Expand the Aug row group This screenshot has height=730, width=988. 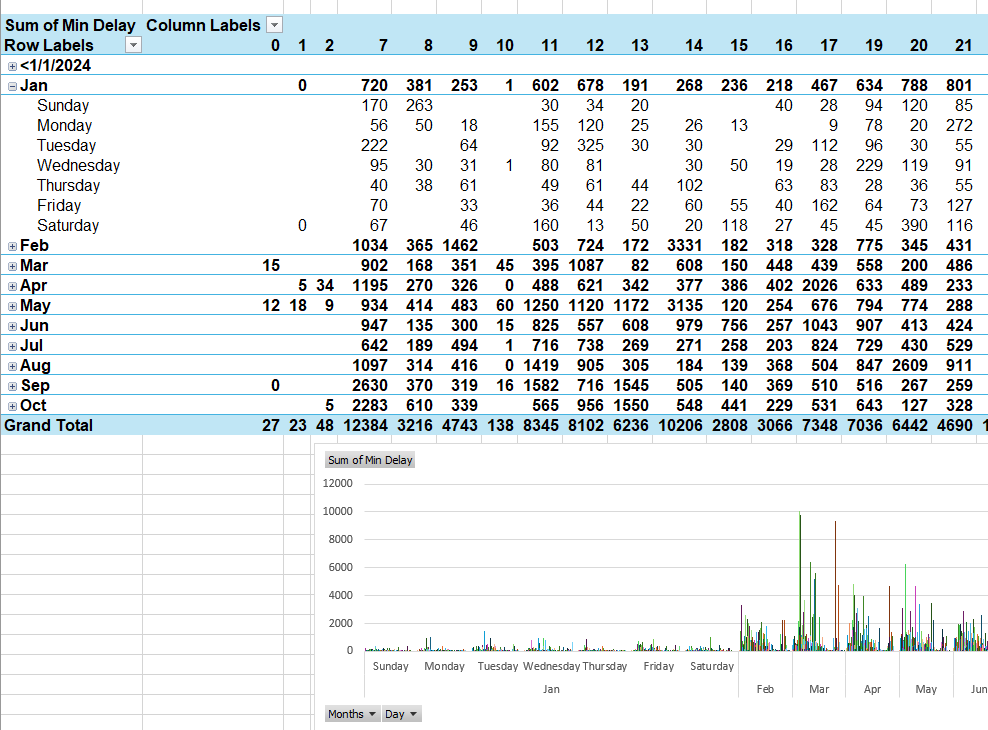[x=12, y=367]
